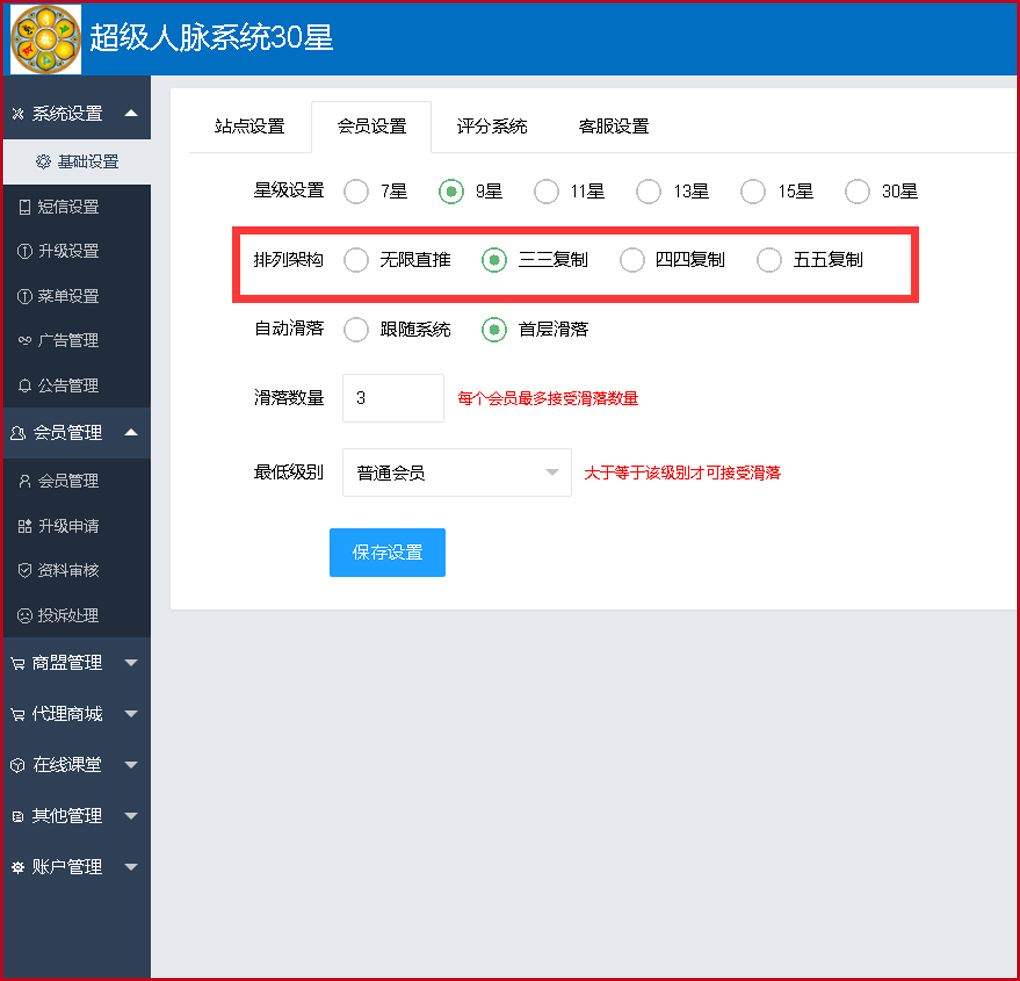Open 广告管理 from the sidebar
The width and height of the screenshot is (1020, 981).
pyautogui.click(x=60, y=340)
